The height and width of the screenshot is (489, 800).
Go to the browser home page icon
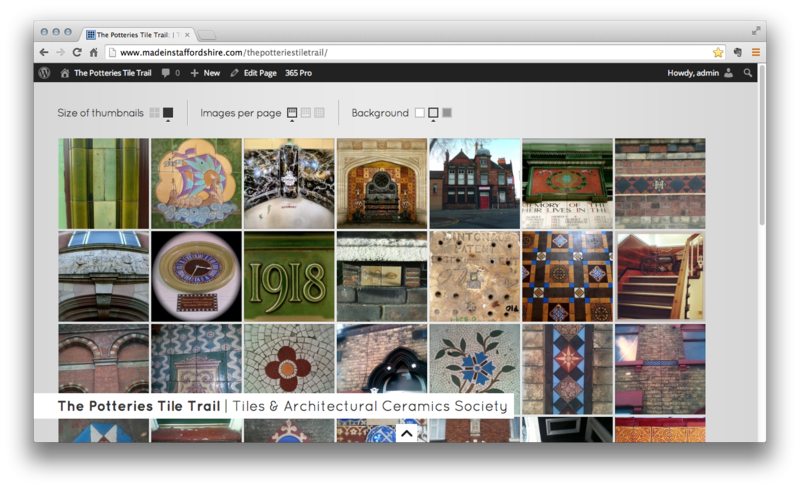coord(93,52)
